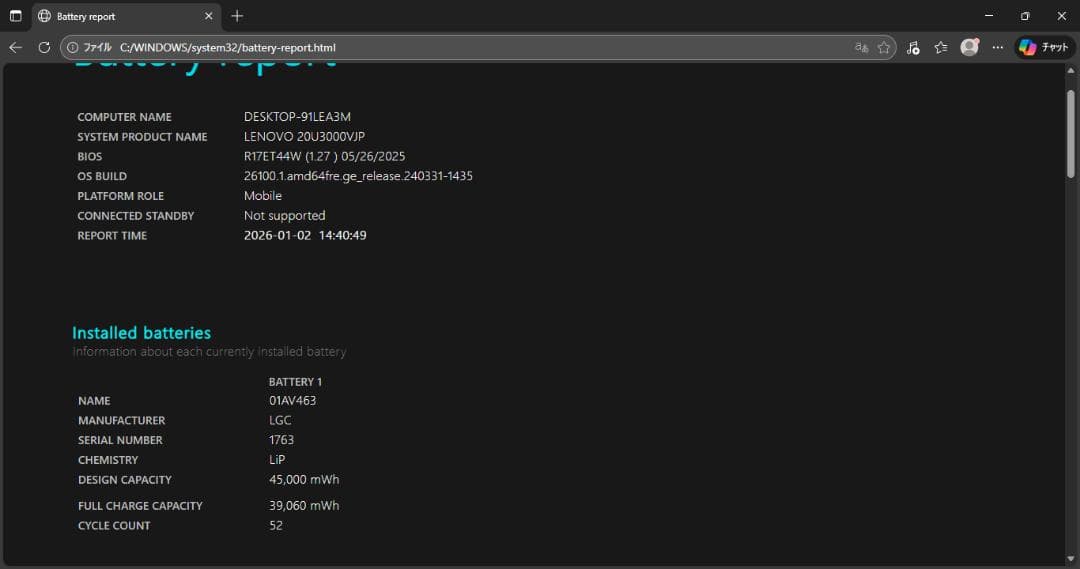Open the Copilot chat button
Screen dimensions: 1080x569
point(1044,48)
